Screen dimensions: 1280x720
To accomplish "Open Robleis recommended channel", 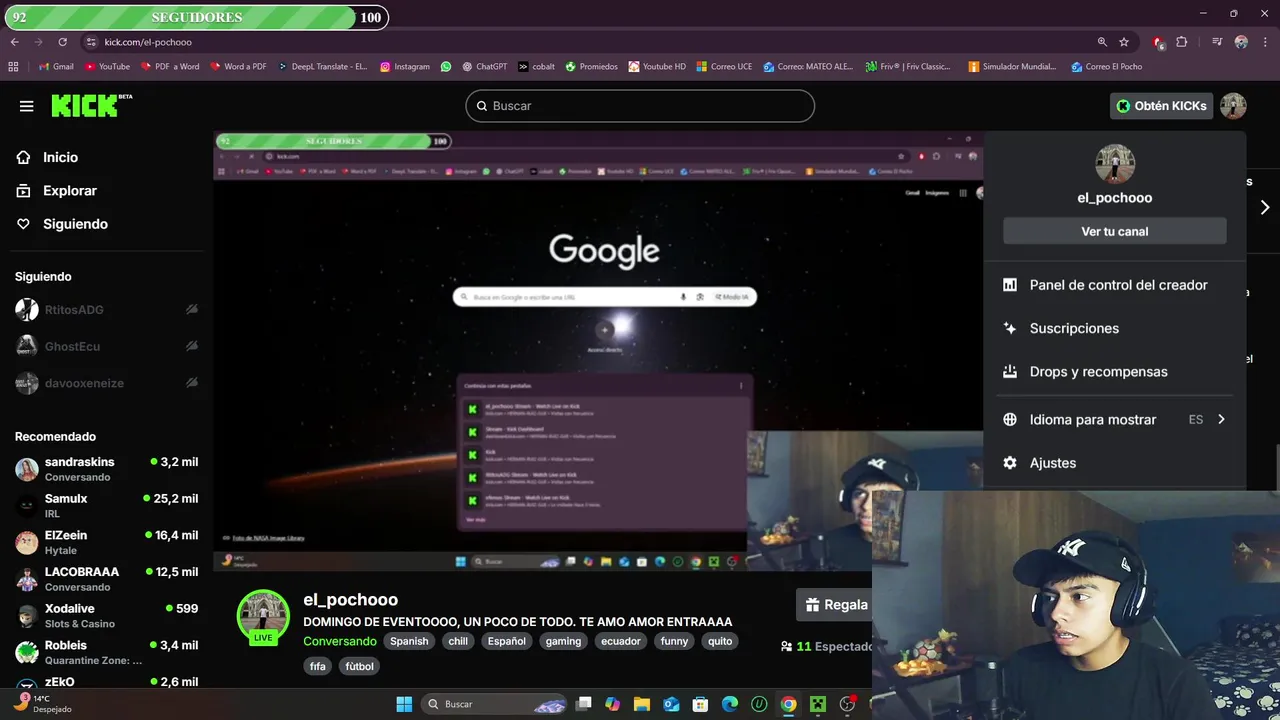I will [x=106, y=652].
